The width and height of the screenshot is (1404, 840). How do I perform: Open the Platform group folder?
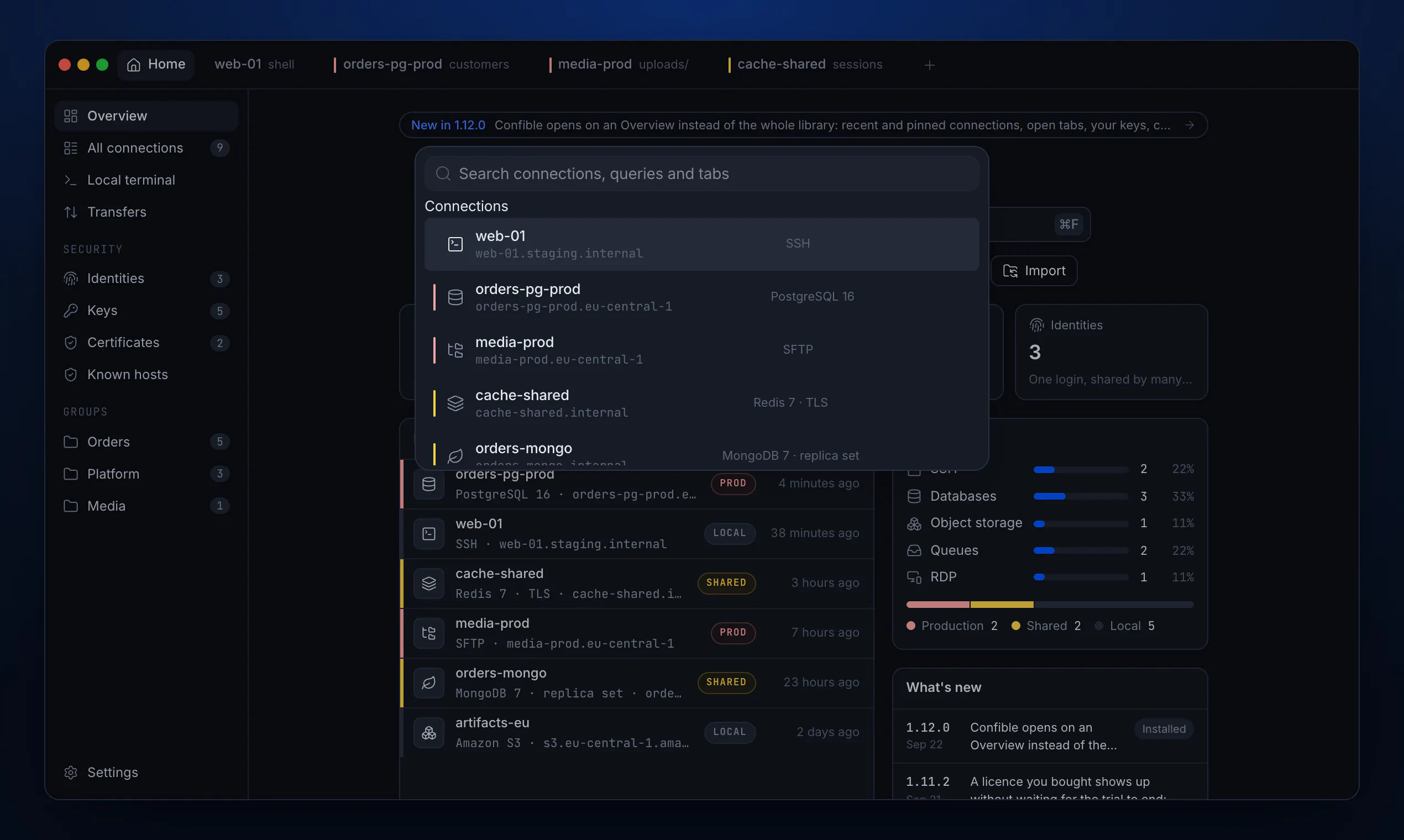[x=146, y=474]
